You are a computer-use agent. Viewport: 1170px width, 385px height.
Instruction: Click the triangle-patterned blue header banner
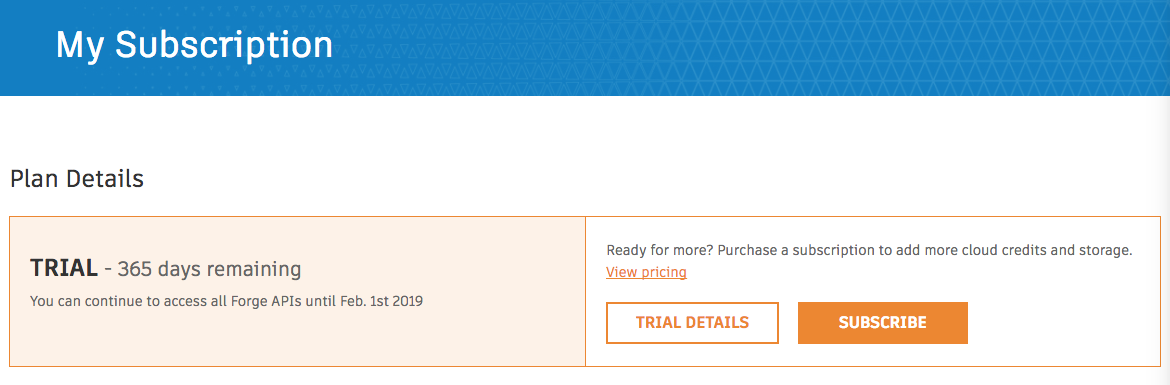tap(585, 48)
